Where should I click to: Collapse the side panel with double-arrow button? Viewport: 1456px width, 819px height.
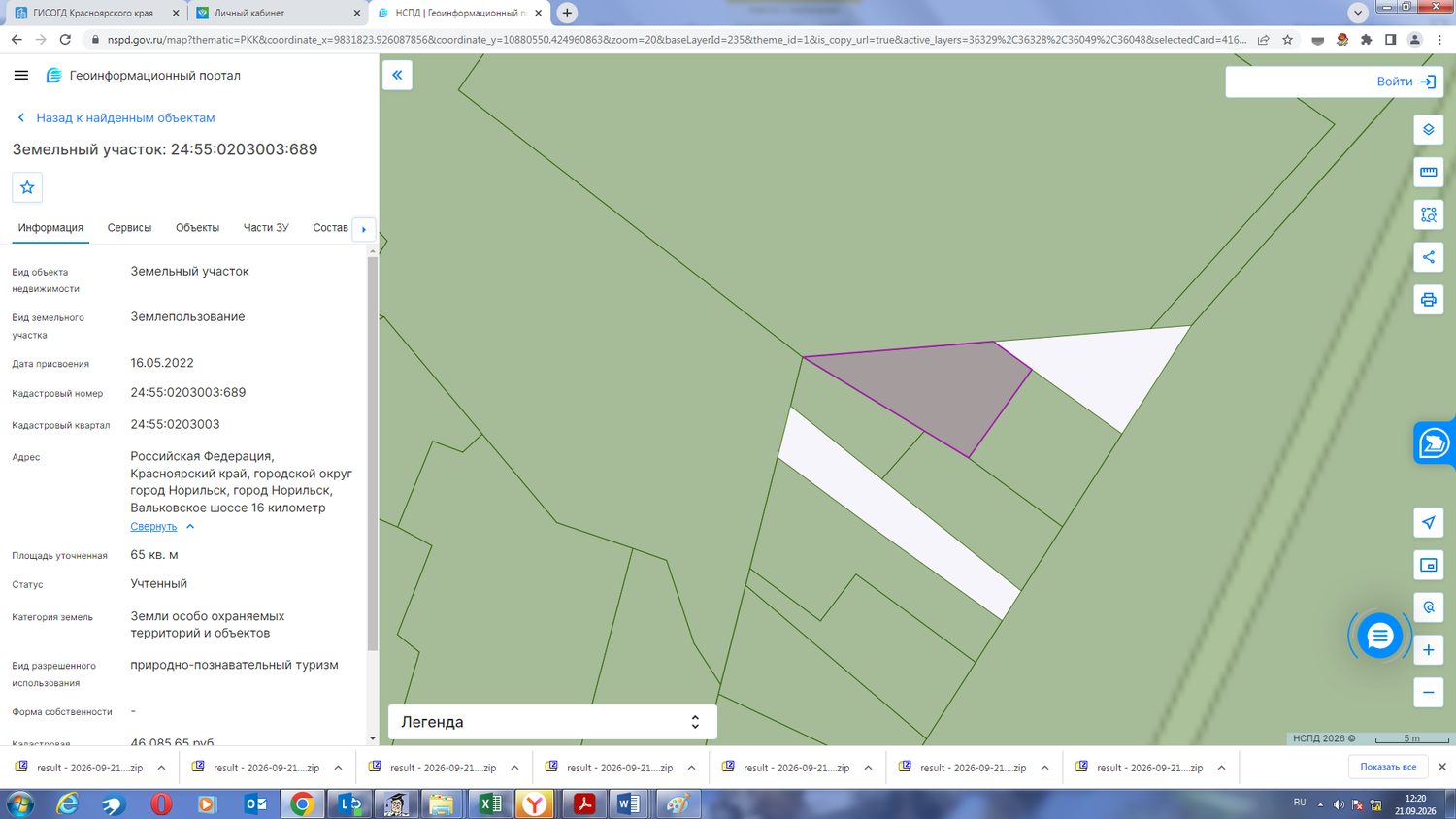coord(397,75)
